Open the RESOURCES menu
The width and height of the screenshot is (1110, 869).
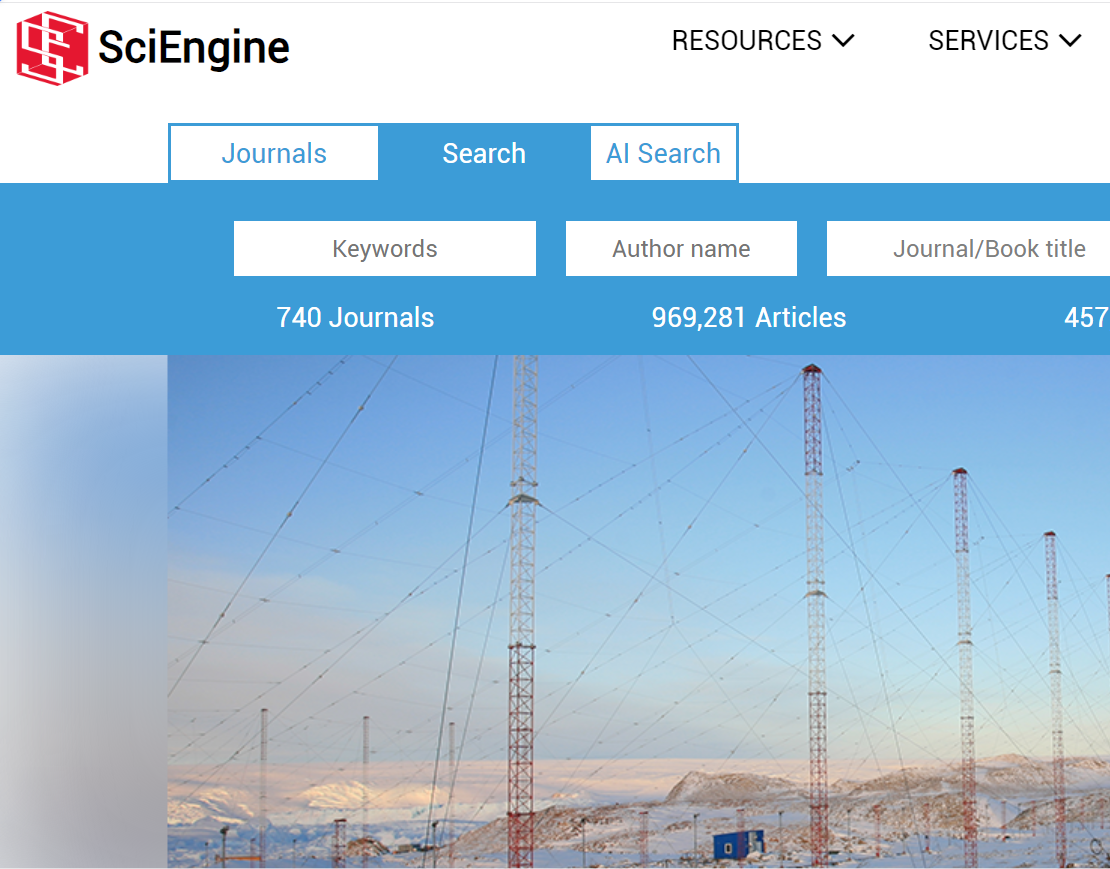[746, 41]
